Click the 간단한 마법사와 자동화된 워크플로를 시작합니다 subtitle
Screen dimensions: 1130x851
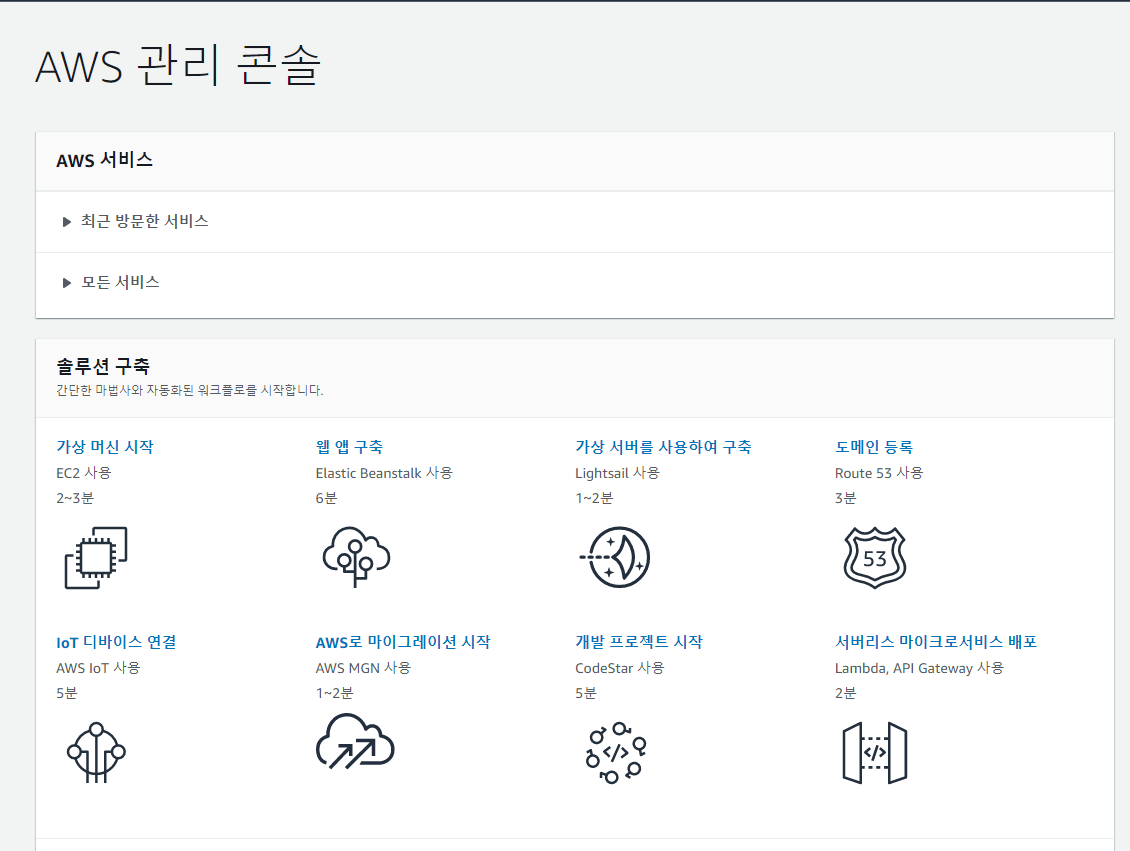click(x=190, y=391)
